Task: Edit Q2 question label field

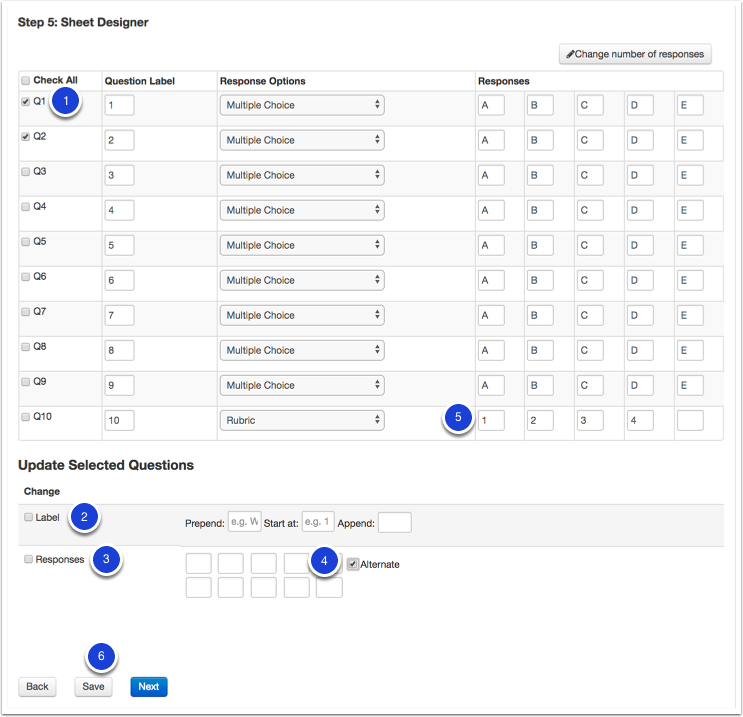Action: [x=119, y=140]
